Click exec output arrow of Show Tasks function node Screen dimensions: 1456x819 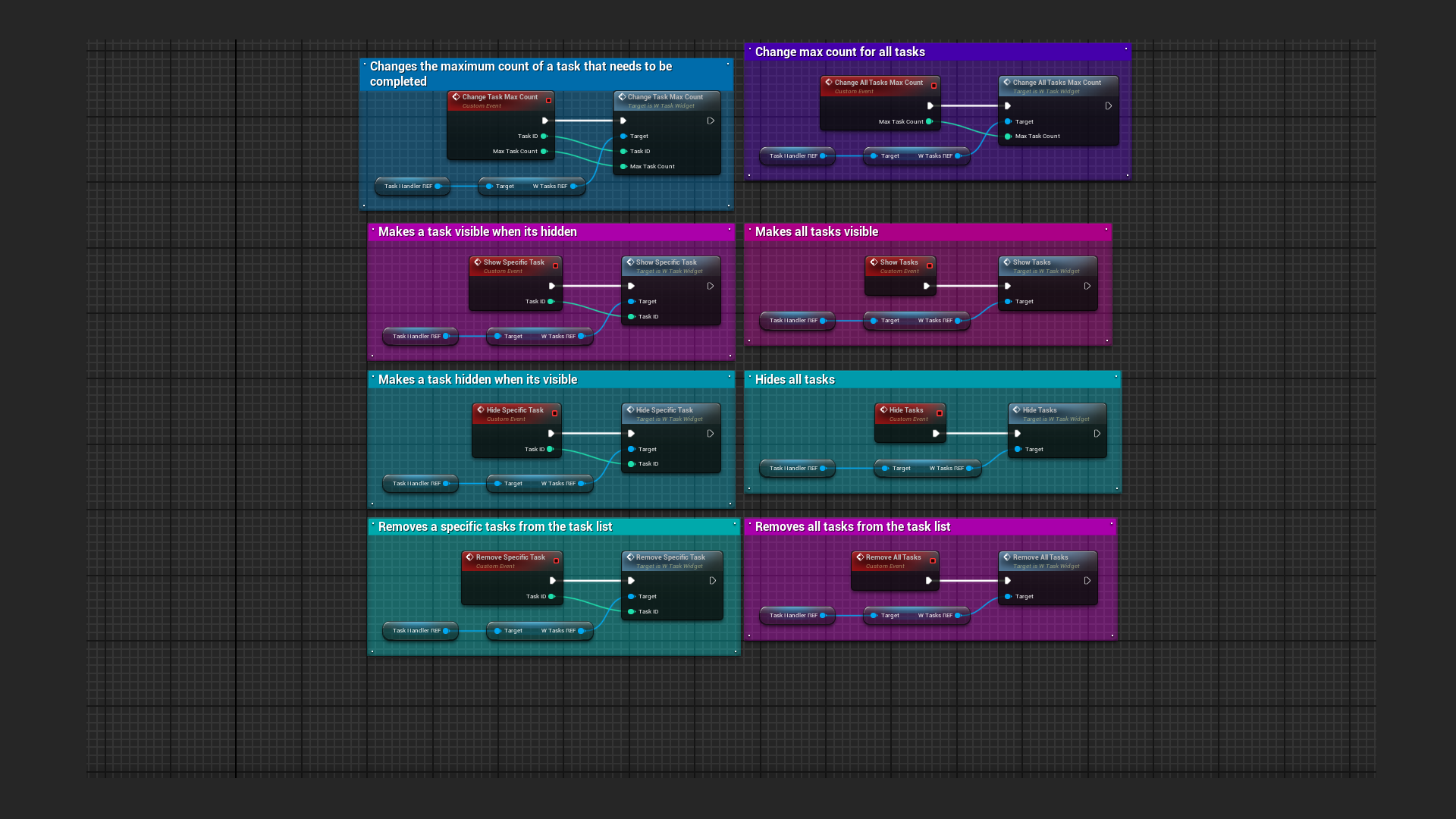click(x=1087, y=286)
